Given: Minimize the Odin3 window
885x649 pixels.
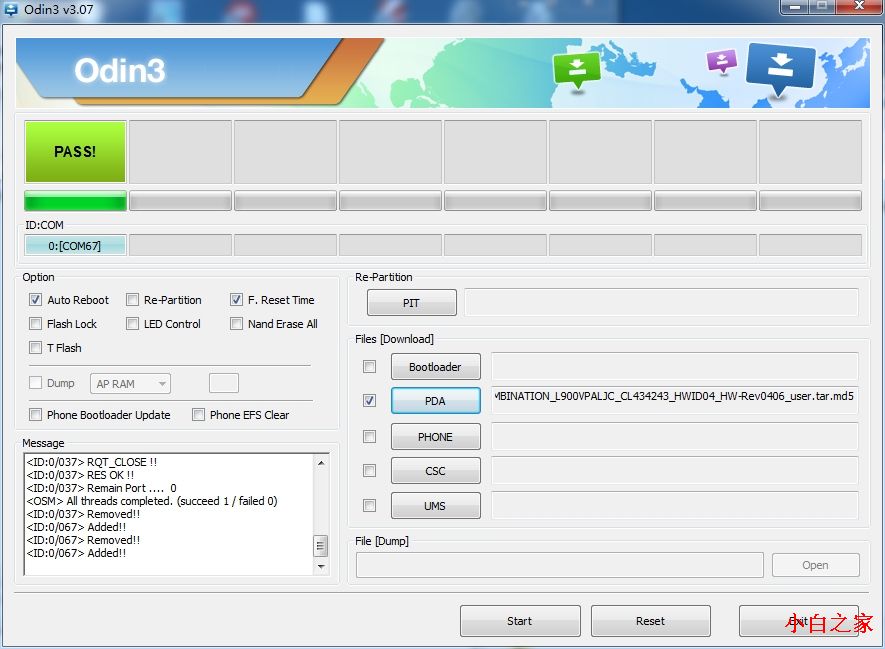Looking at the screenshot, I should click(x=795, y=6).
